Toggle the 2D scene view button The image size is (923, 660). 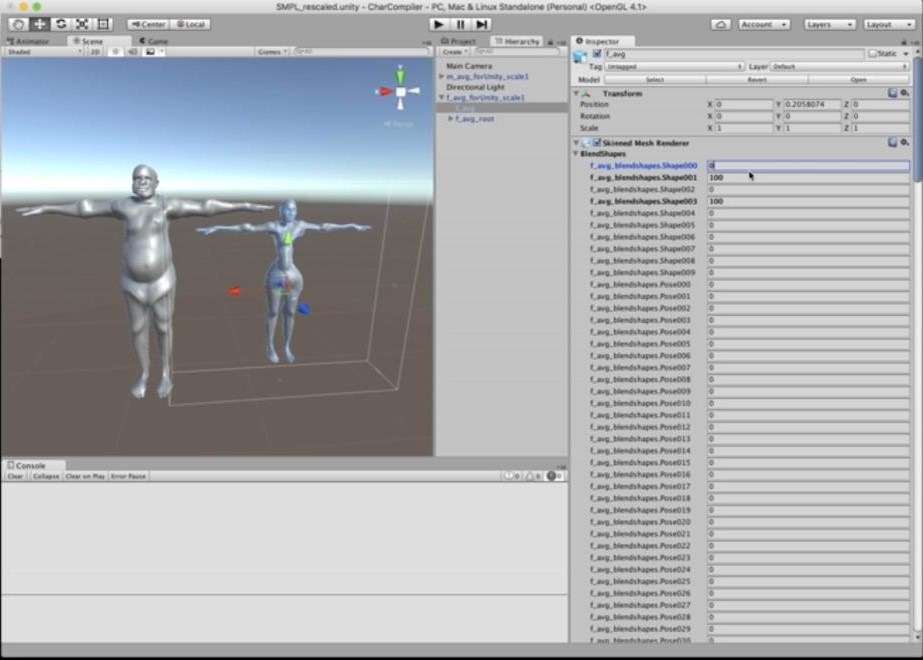(95, 52)
